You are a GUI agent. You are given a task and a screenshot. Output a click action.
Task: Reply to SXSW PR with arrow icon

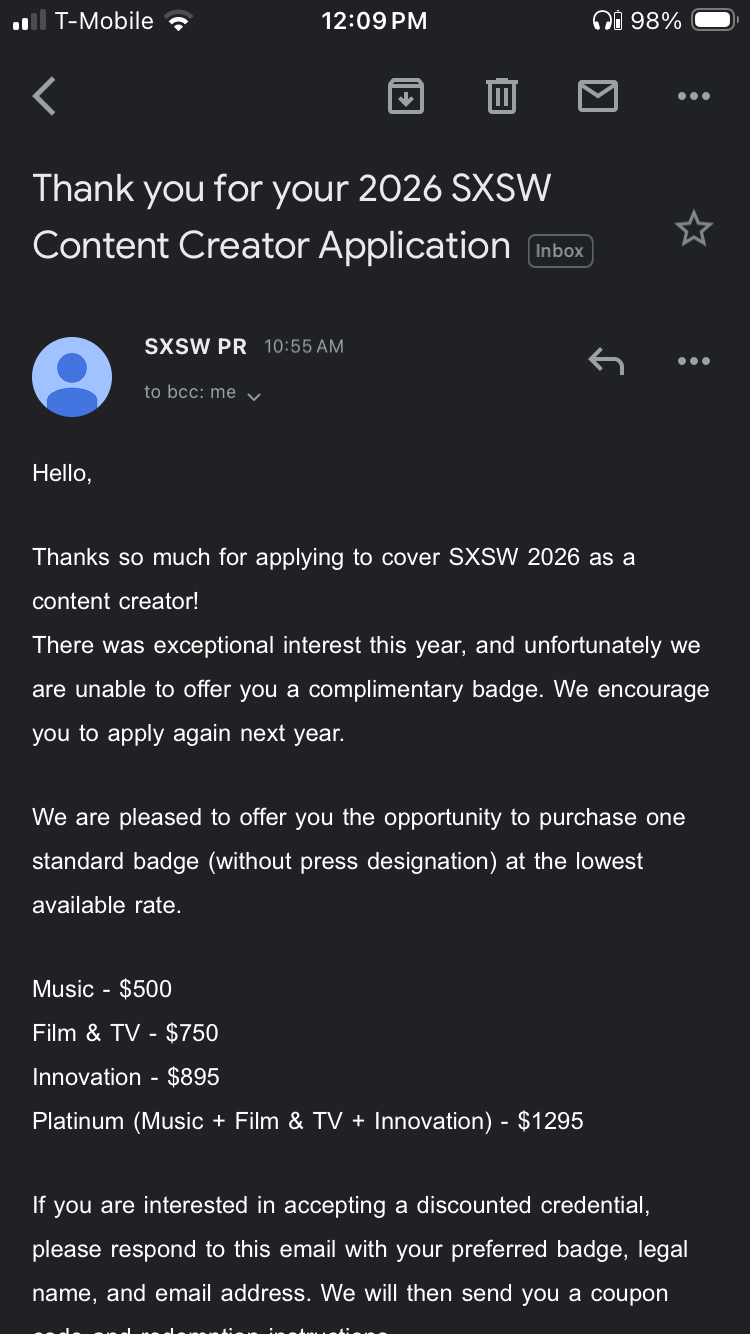(x=606, y=361)
